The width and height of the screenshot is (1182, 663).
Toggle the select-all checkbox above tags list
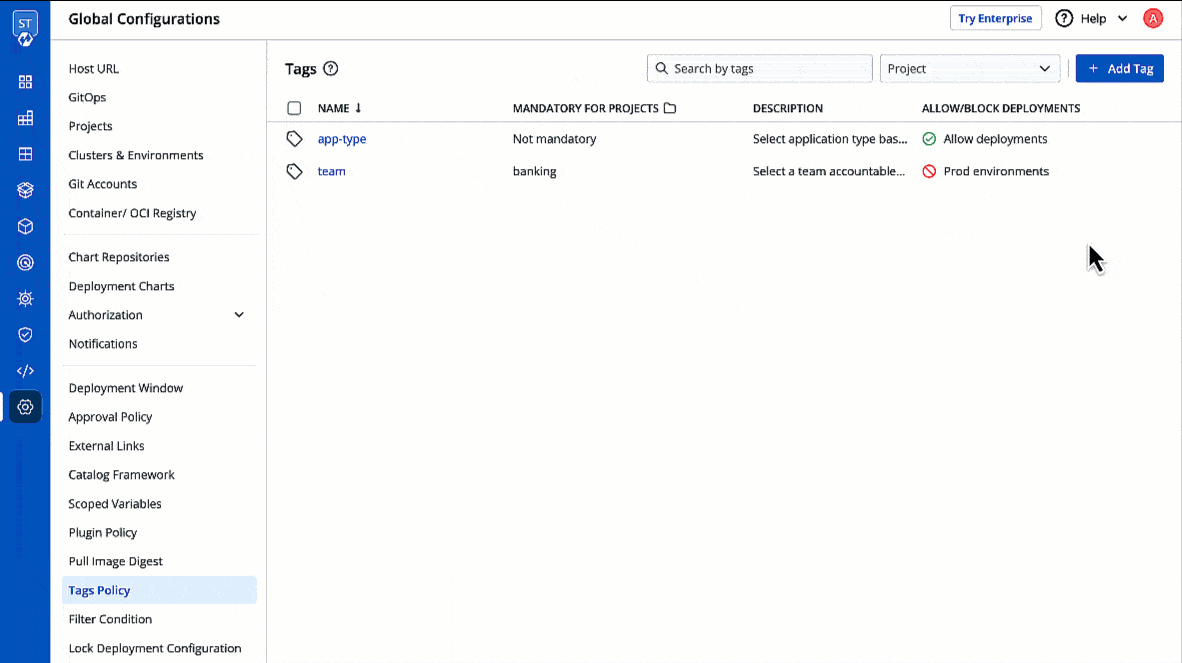294,108
